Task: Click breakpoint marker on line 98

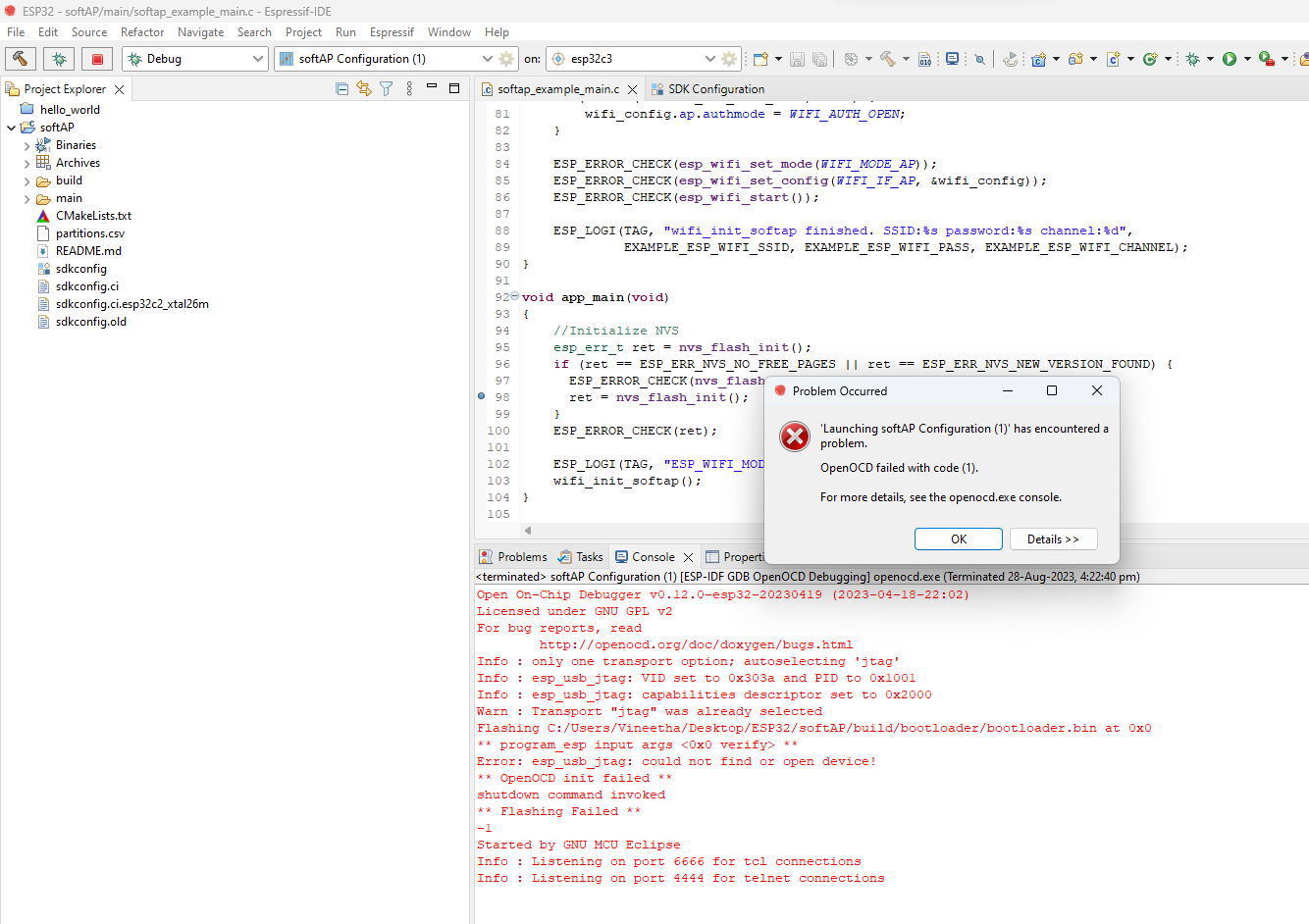Action: 481,396
